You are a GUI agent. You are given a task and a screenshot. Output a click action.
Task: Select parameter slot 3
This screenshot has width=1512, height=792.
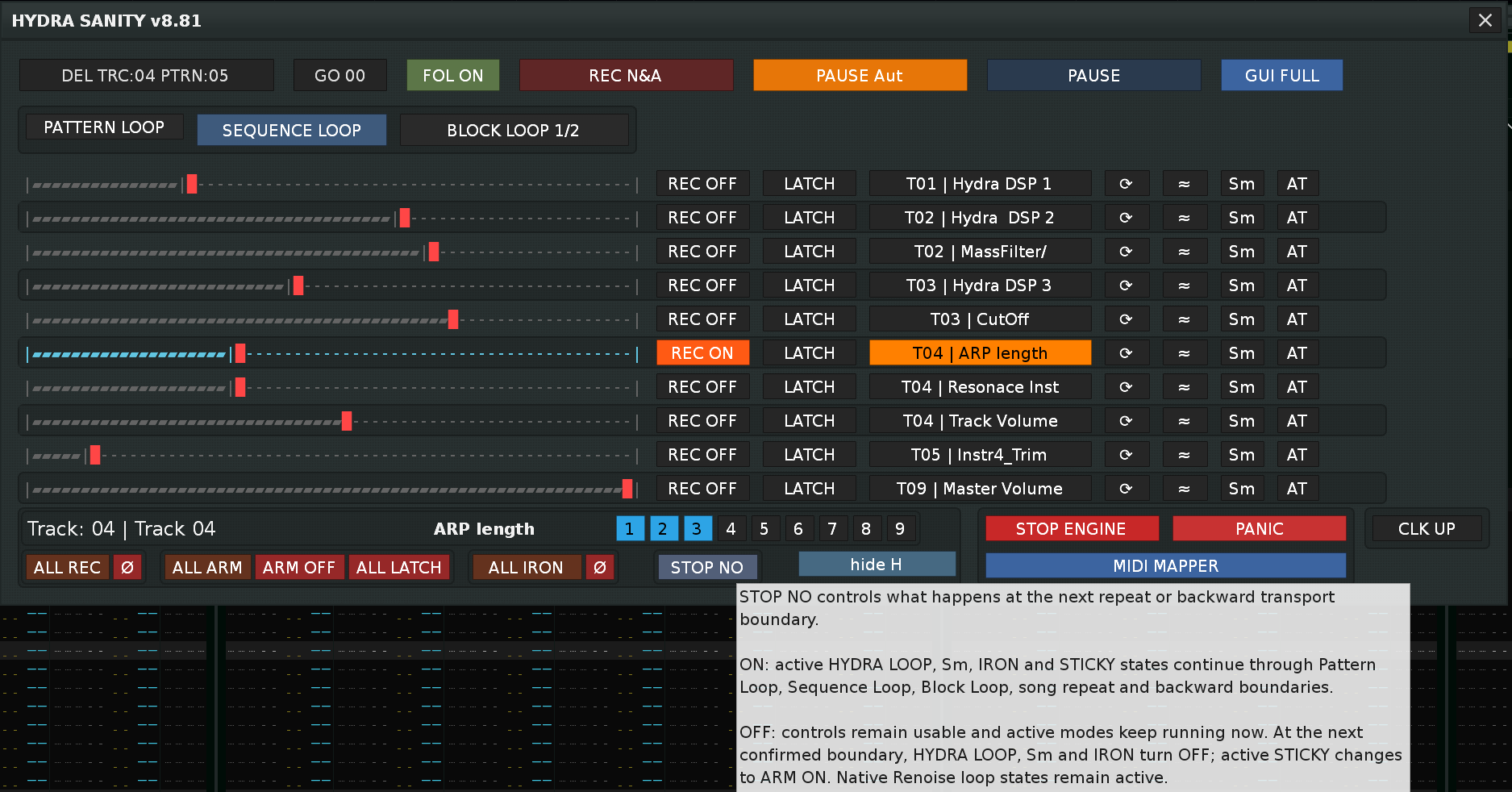click(x=698, y=529)
